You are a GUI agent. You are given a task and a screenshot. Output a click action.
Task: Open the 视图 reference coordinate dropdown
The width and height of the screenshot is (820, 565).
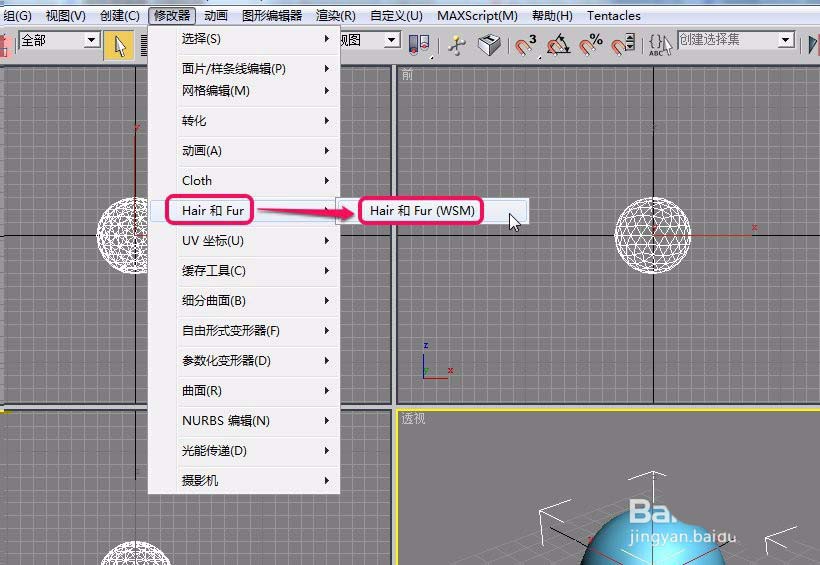tap(391, 40)
